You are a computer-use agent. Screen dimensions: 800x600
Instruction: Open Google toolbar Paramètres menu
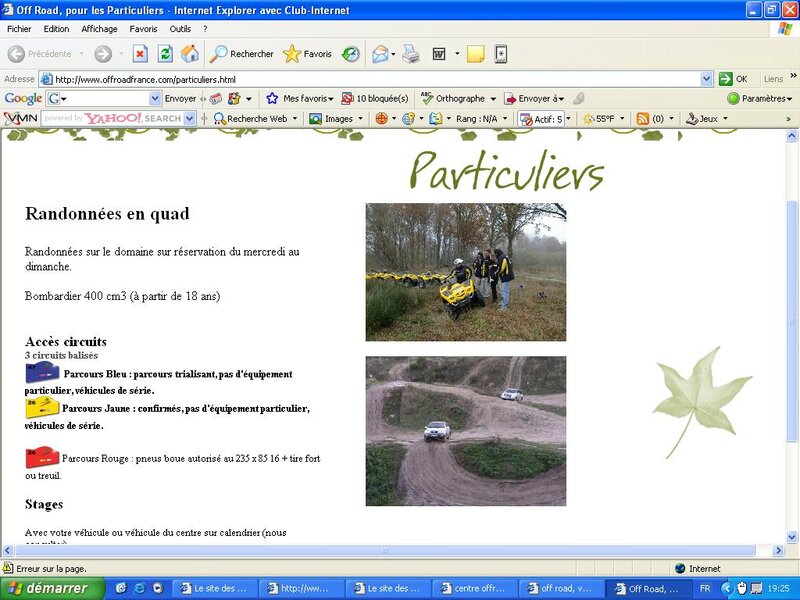[x=760, y=98]
